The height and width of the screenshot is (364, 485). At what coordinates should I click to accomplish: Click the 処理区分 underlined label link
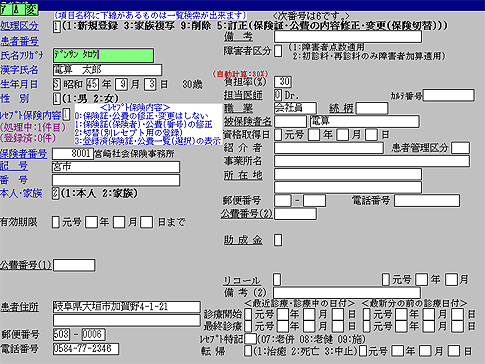(x=19, y=26)
